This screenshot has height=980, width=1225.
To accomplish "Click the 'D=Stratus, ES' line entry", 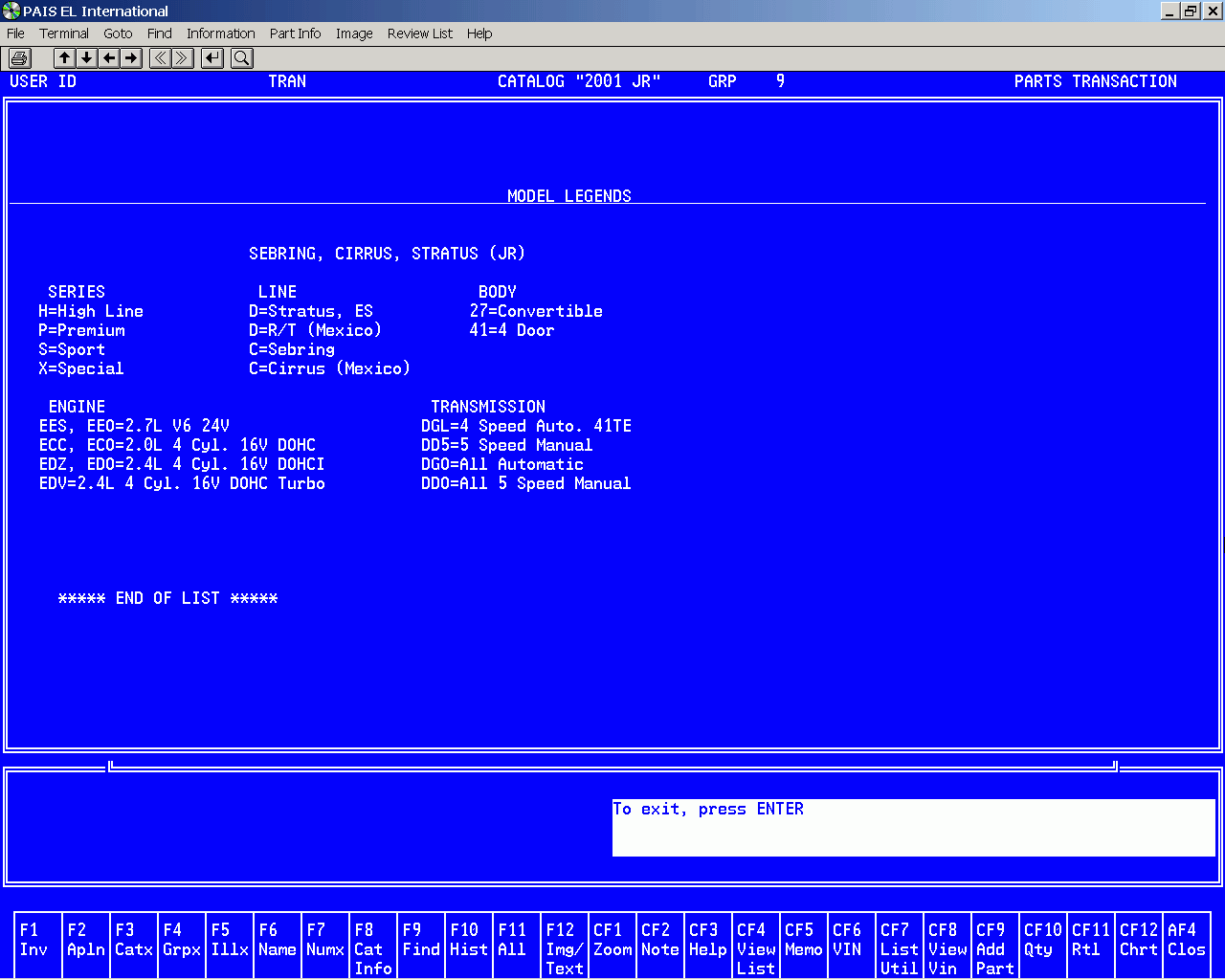I will [311, 311].
